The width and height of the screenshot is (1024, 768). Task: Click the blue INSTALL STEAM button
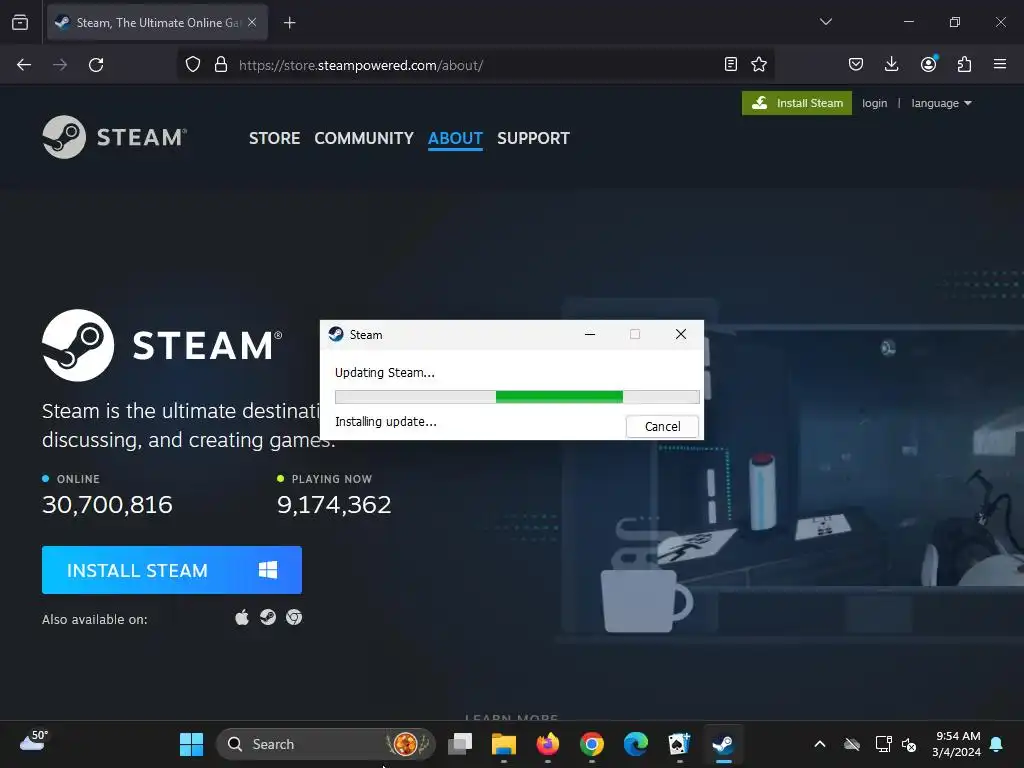coord(172,570)
